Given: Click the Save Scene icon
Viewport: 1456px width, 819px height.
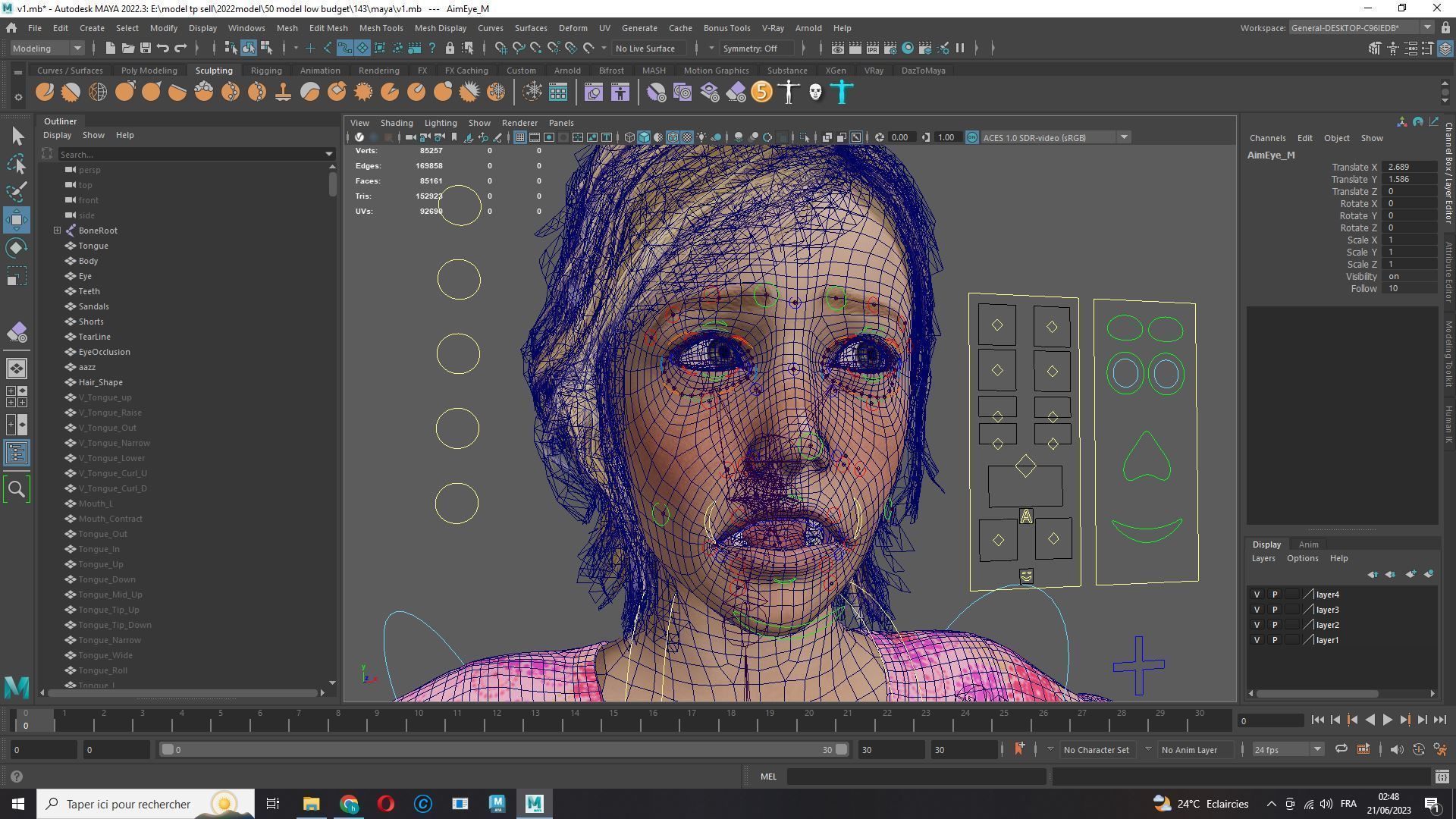Looking at the screenshot, I should pyautogui.click(x=145, y=49).
